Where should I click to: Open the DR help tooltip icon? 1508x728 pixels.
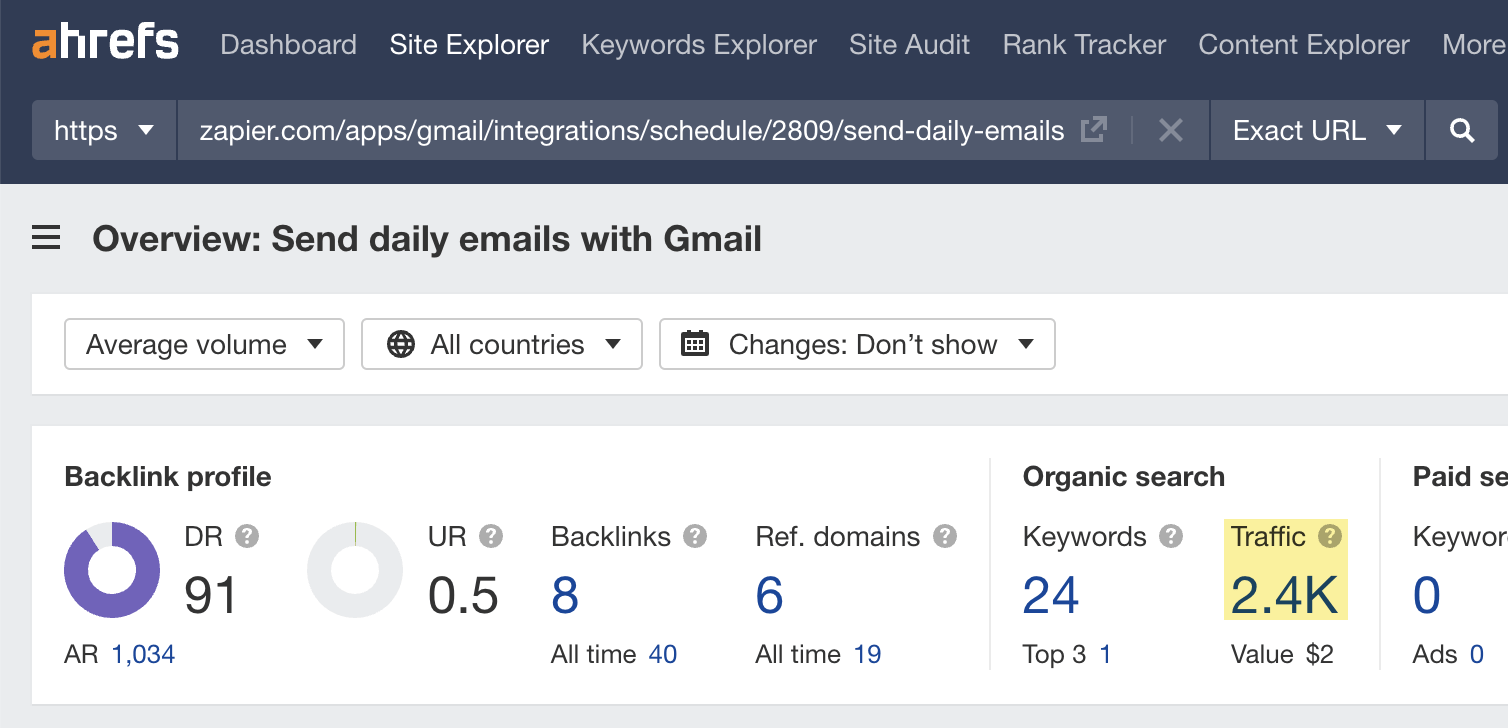pos(249,537)
